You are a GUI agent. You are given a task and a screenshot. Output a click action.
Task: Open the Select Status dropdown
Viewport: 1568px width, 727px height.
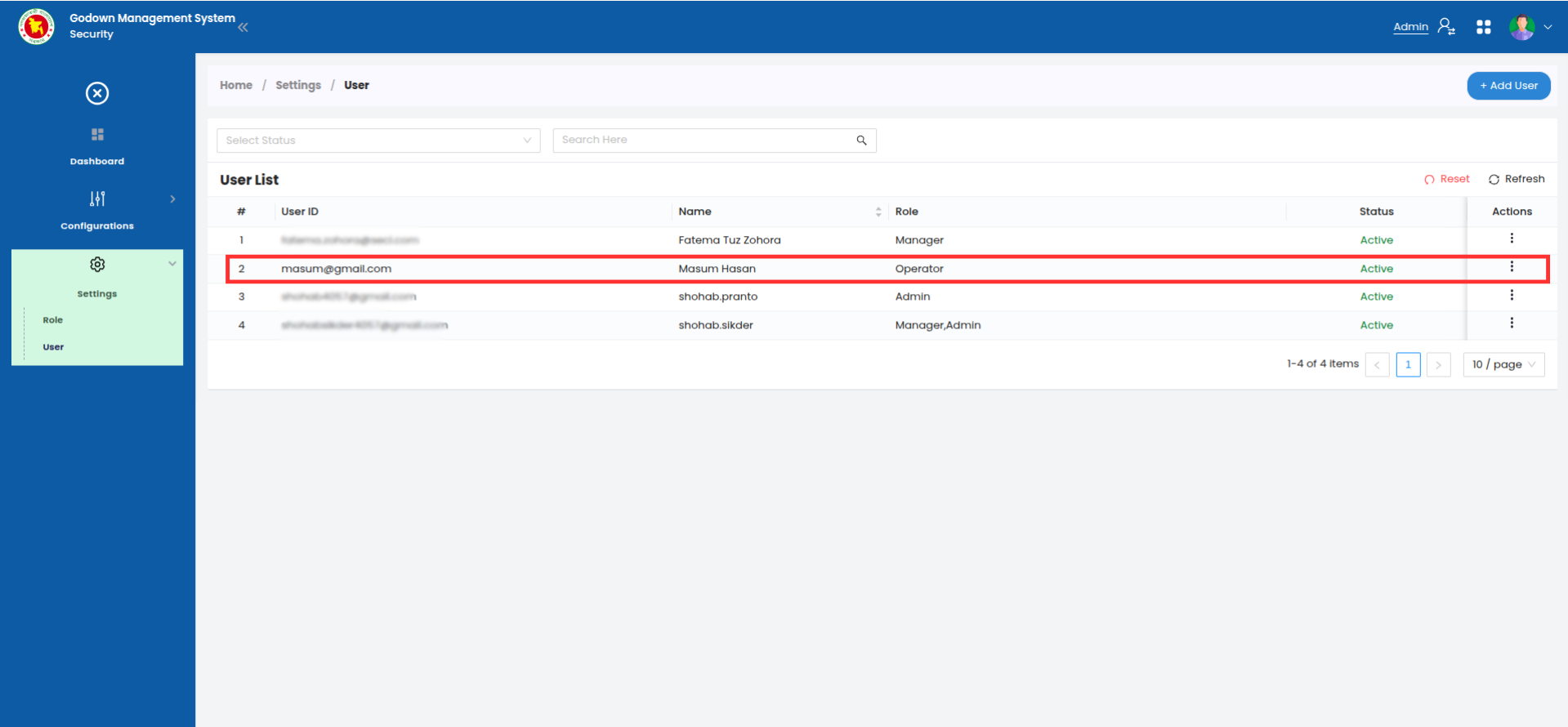(378, 140)
